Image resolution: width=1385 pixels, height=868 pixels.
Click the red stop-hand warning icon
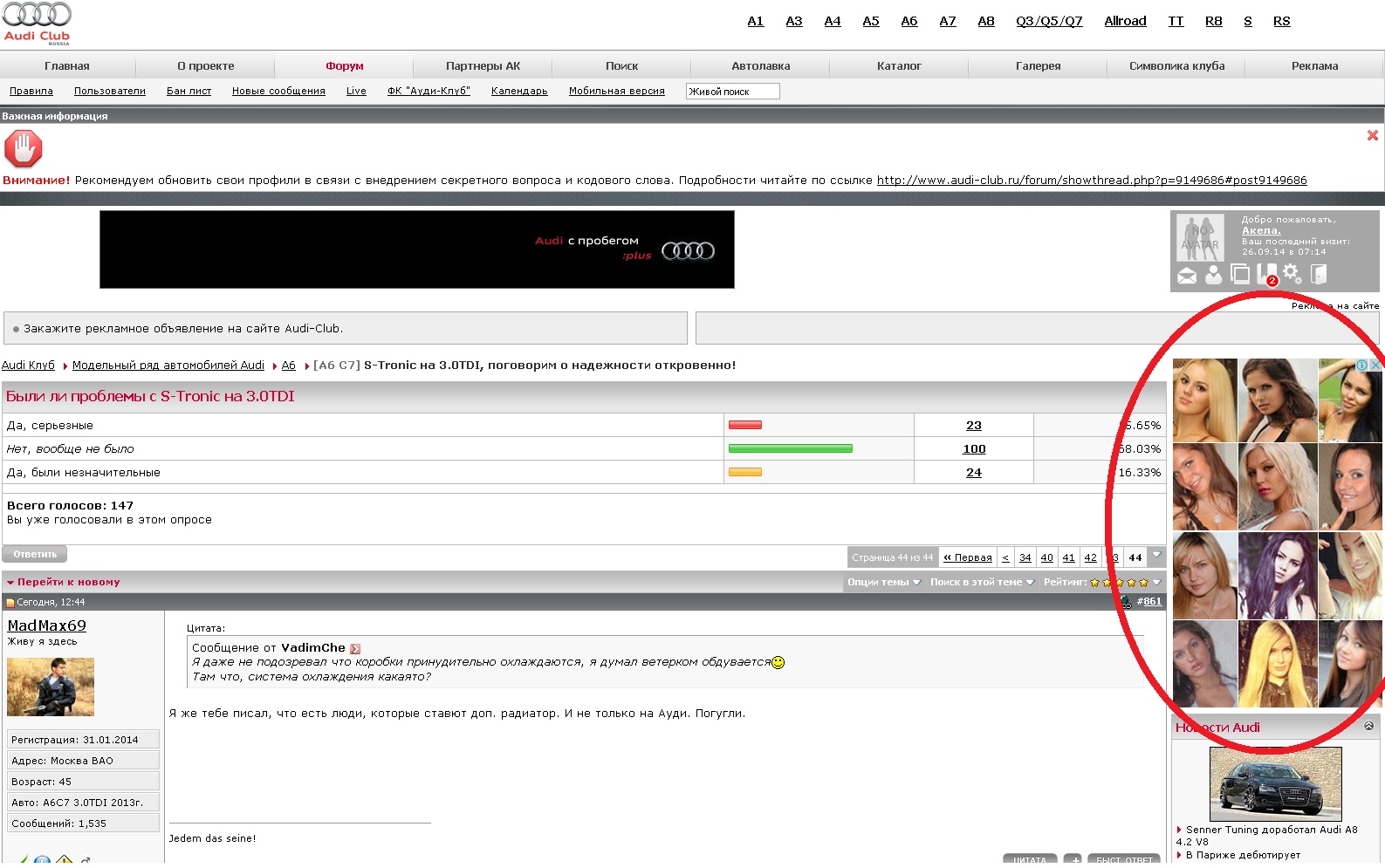click(24, 148)
